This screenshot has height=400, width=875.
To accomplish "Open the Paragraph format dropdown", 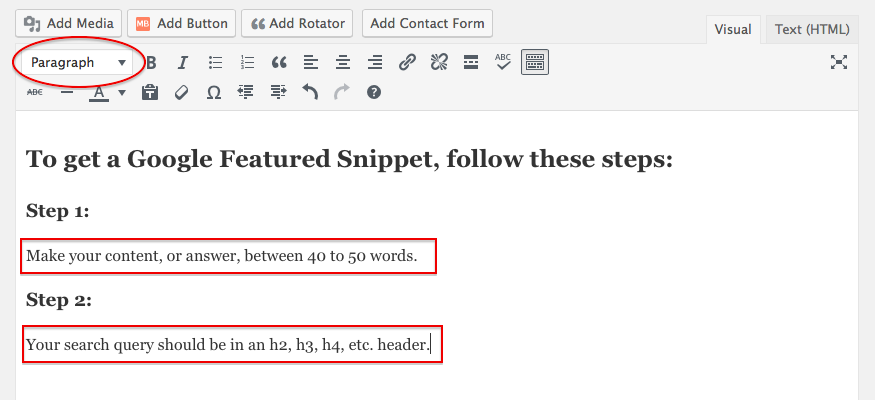I will pos(77,62).
